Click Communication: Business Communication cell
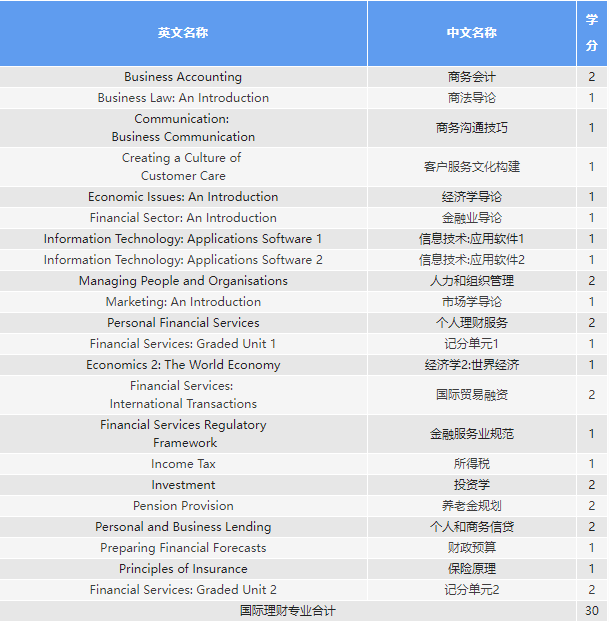This screenshot has width=609, height=622. 183,128
